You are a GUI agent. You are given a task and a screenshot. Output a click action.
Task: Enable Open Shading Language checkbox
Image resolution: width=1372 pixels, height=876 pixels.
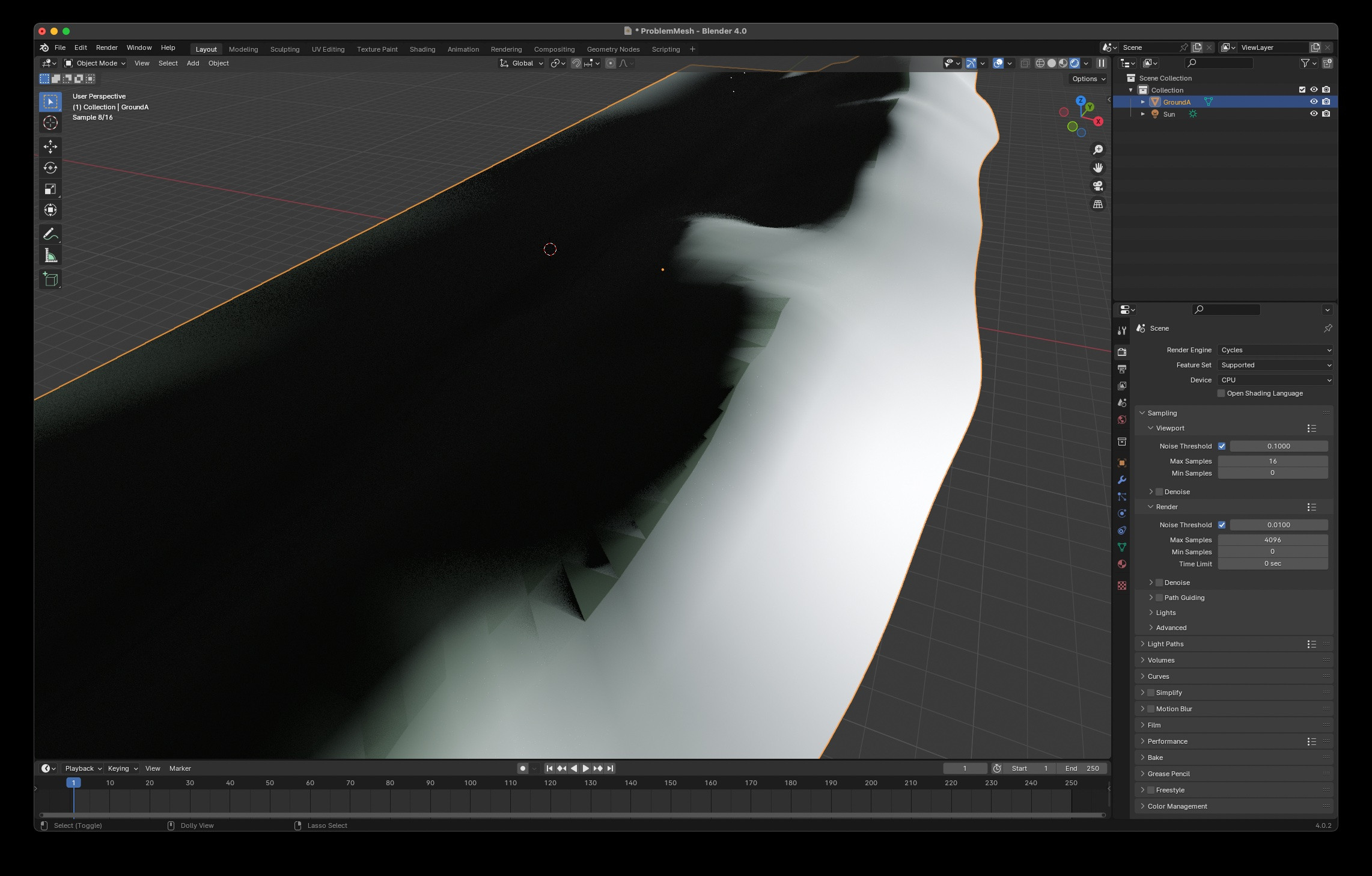[x=1221, y=393]
